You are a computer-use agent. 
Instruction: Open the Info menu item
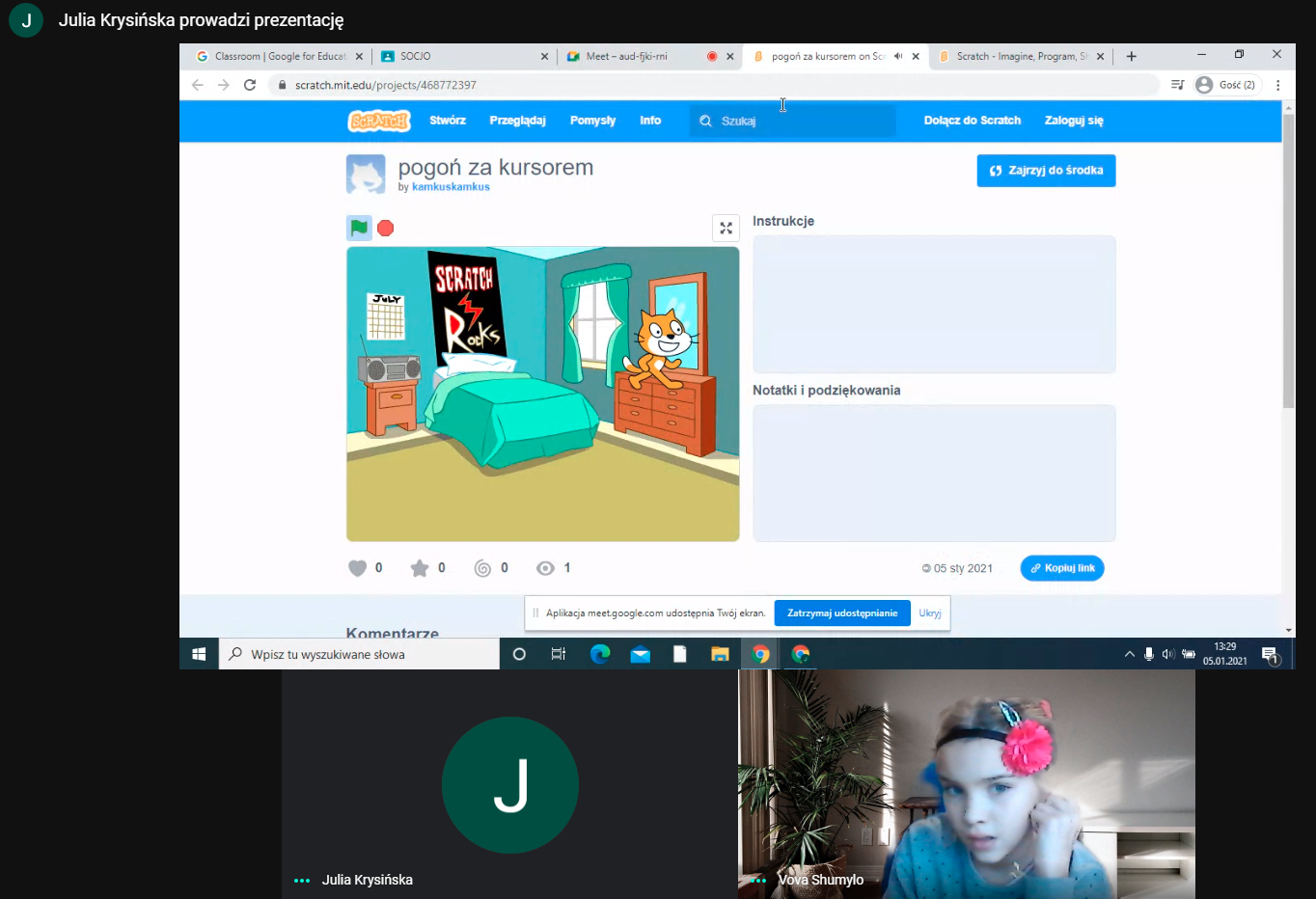(650, 121)
